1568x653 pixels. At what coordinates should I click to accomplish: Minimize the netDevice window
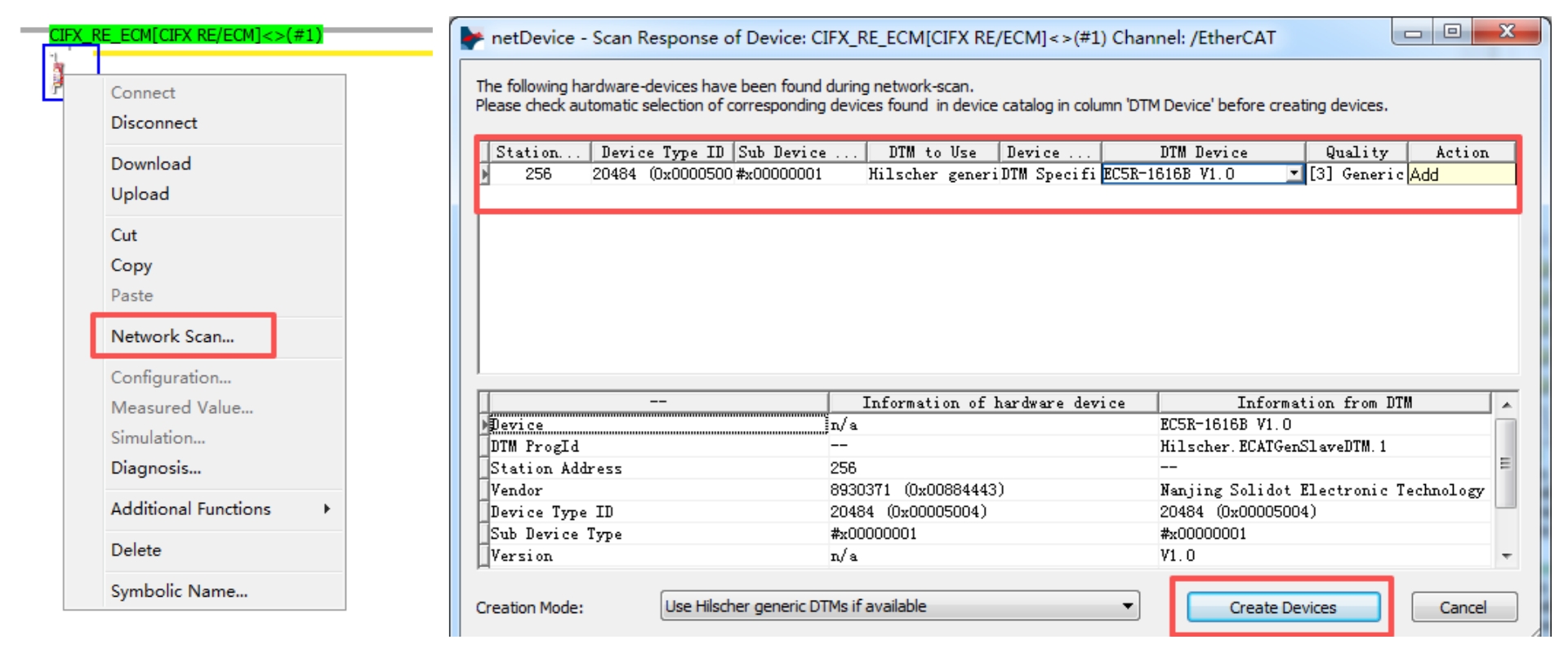point(1413,33)
